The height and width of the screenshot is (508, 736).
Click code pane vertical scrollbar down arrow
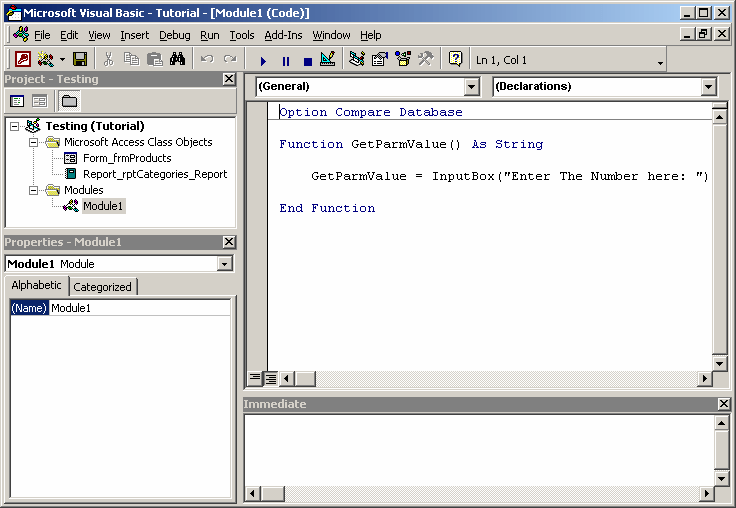coord(720,363)
